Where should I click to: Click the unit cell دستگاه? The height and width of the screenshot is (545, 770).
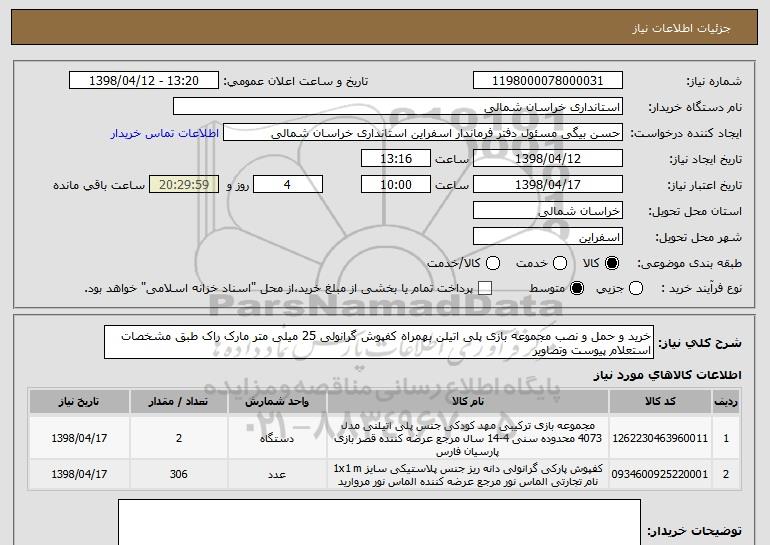click(x=277, y=438)
